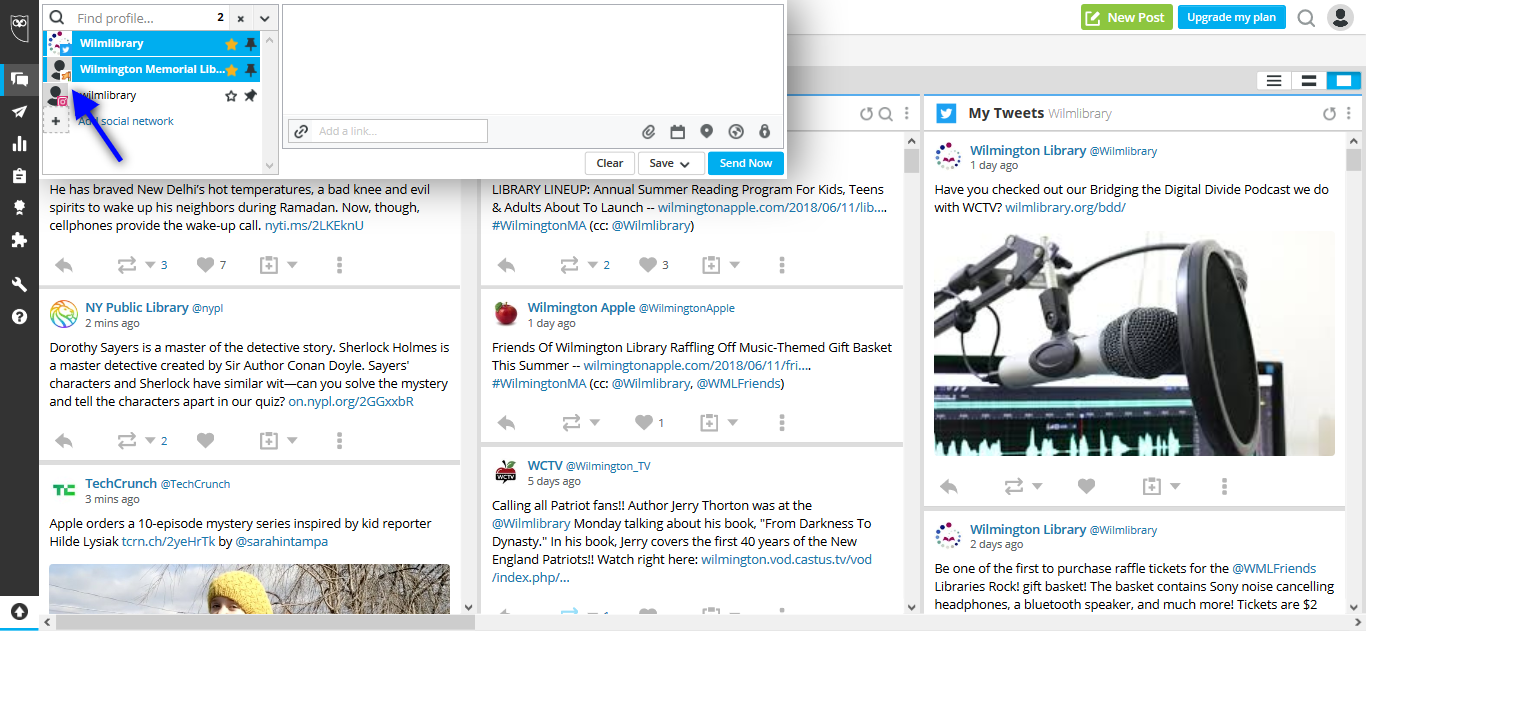Open the Help question mark icon
1525x705 pixels.
[x=19, y=317]
